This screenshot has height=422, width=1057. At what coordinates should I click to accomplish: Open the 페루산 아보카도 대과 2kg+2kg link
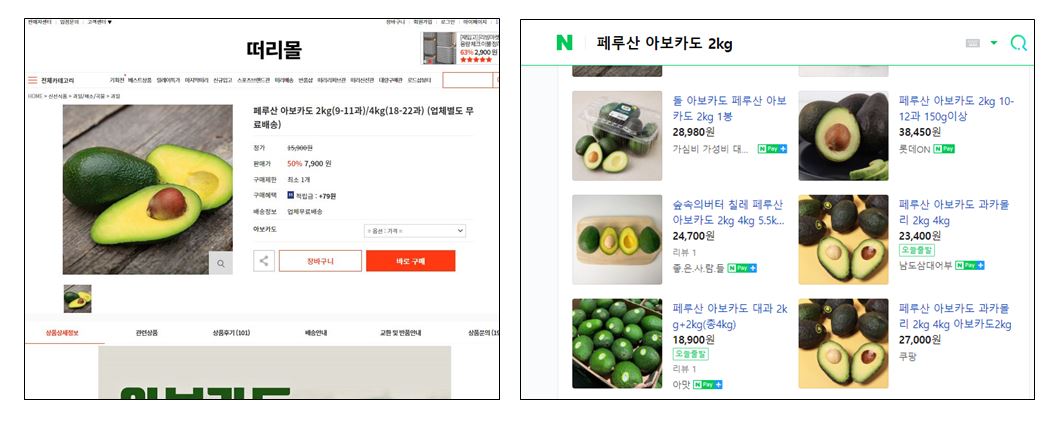pos(730,317)
